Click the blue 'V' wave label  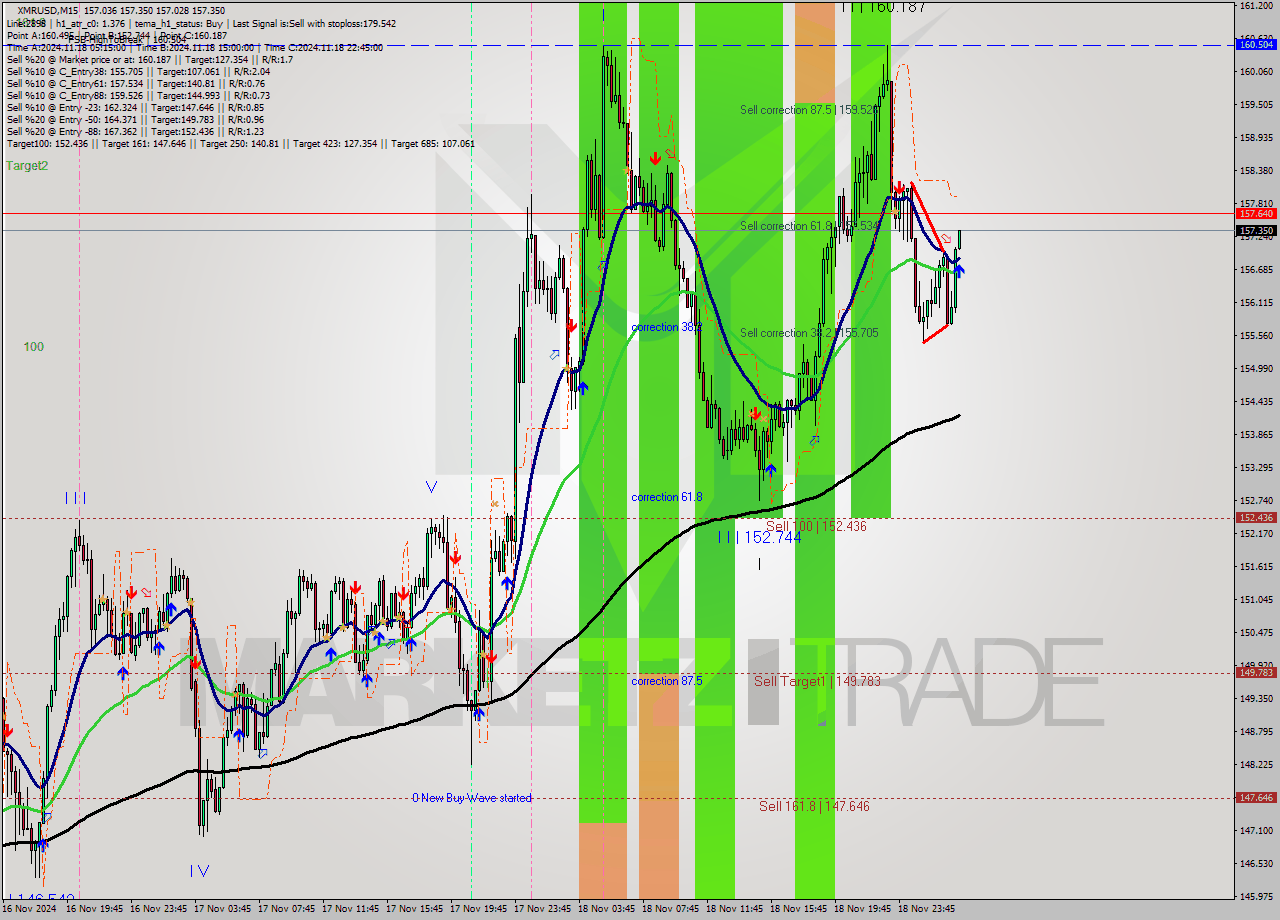431,487
